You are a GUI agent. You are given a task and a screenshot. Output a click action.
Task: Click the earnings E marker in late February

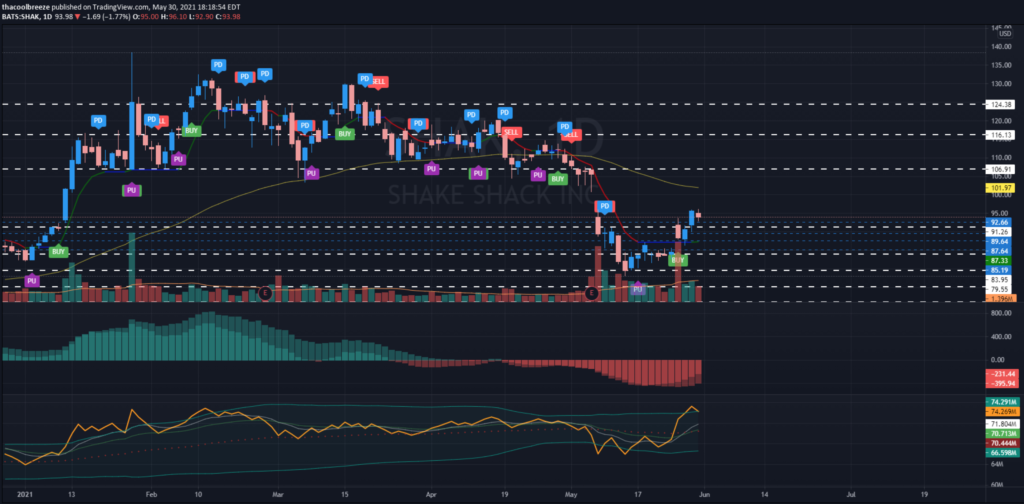tap(264, 293)
